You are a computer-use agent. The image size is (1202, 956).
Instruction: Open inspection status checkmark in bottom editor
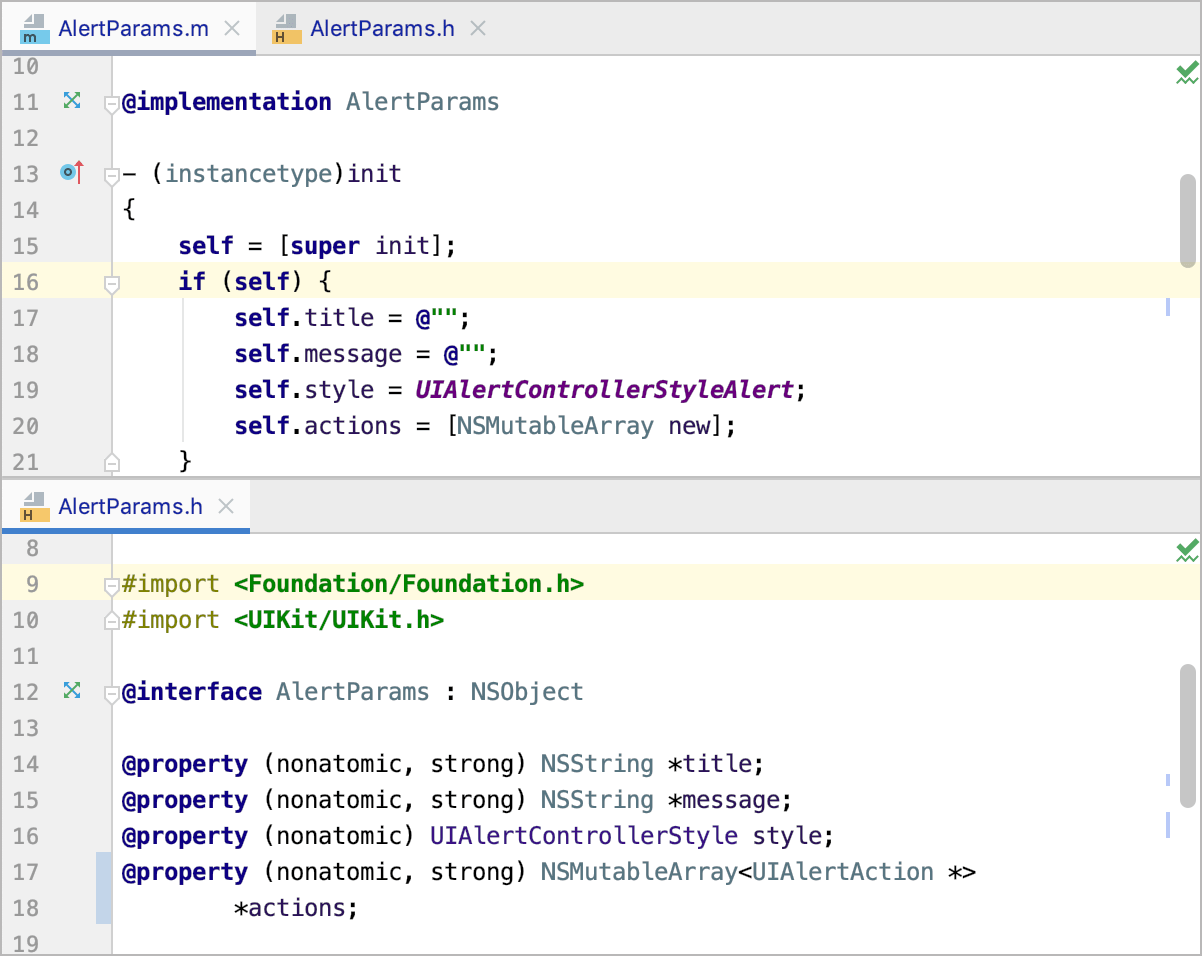click(1187, 549)
